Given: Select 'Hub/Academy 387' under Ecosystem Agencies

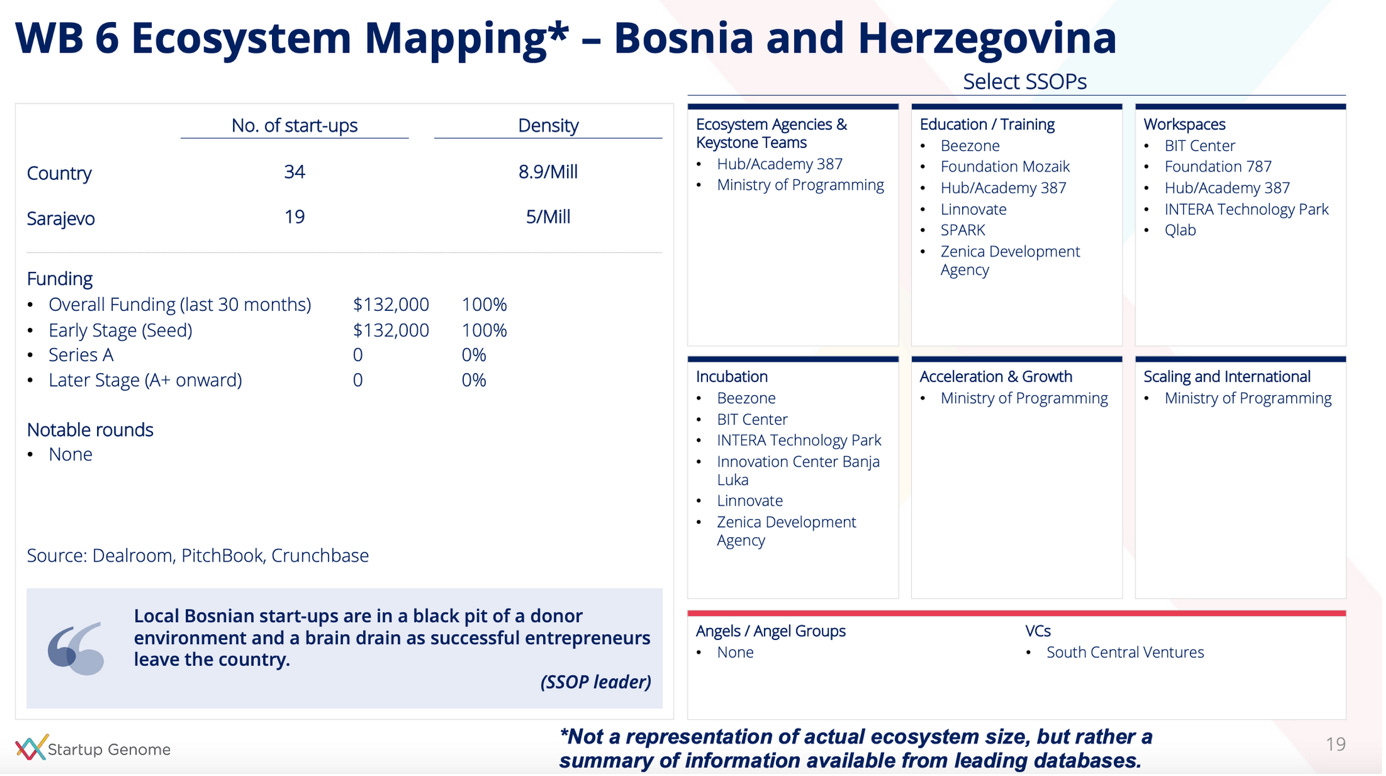Looking at the screenshot, I should 780,164.
